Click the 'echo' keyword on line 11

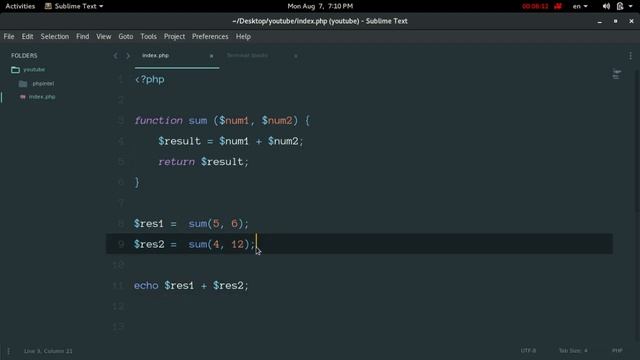[x=146, y=286]
